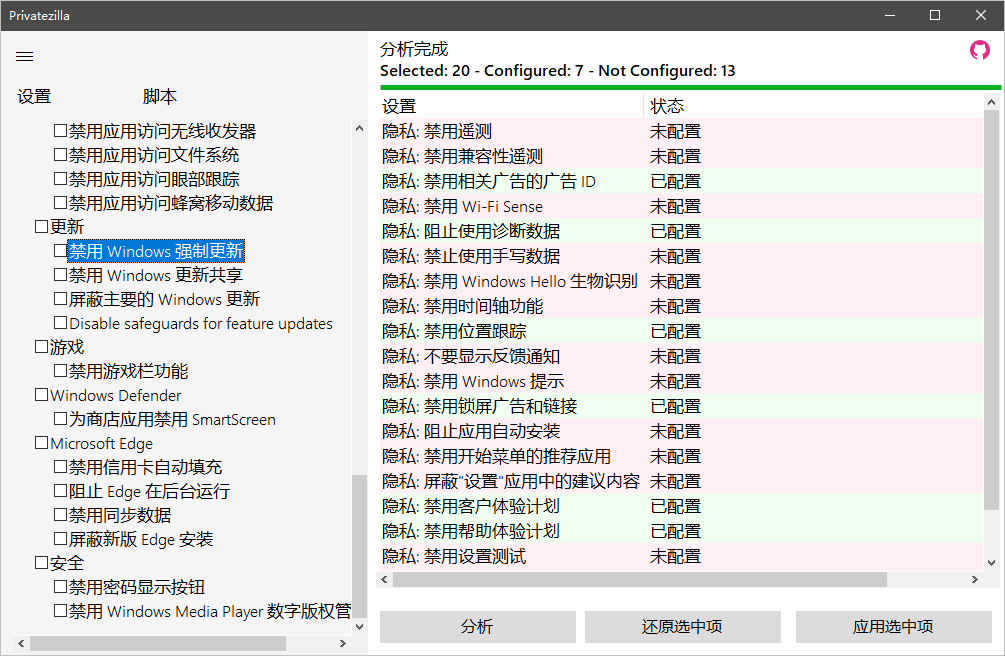Image resolution: width=1005 pixels, height=656 pixels.
Task: Select row 隐私: 禁用相关广告的广告 ID
Action: (x=681, y=181)
